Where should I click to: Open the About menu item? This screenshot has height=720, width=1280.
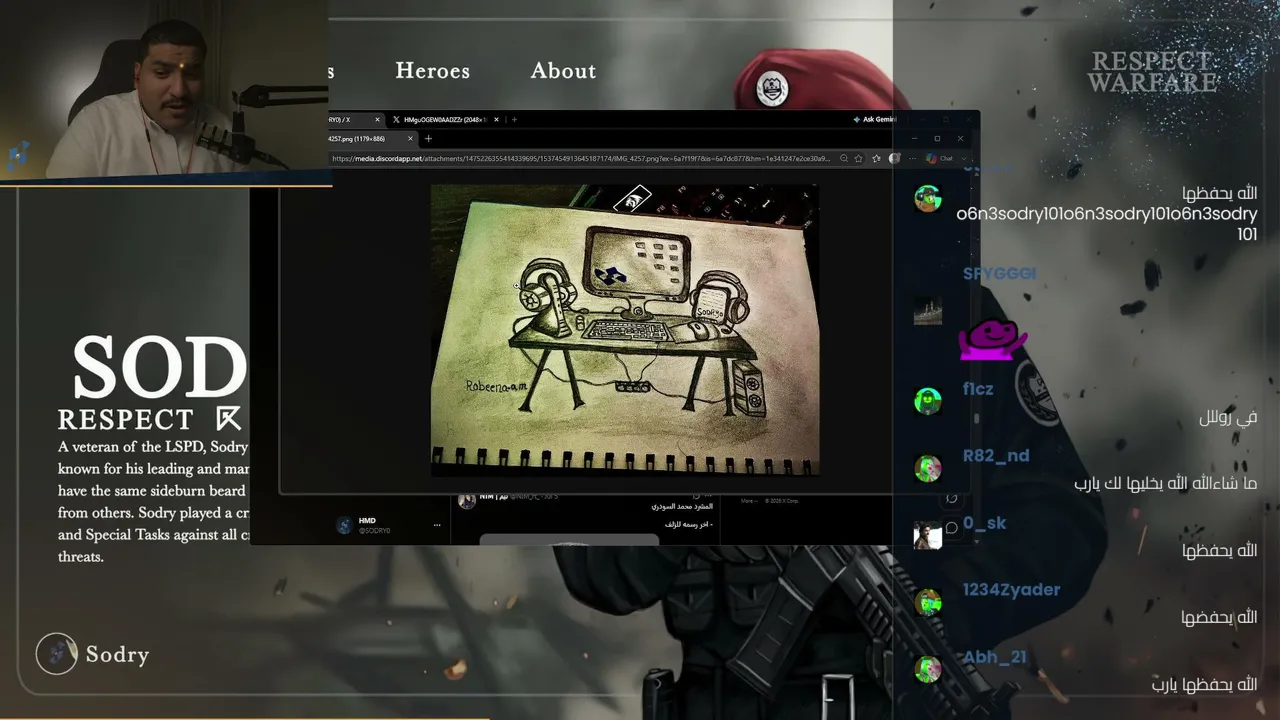(563, 71)
